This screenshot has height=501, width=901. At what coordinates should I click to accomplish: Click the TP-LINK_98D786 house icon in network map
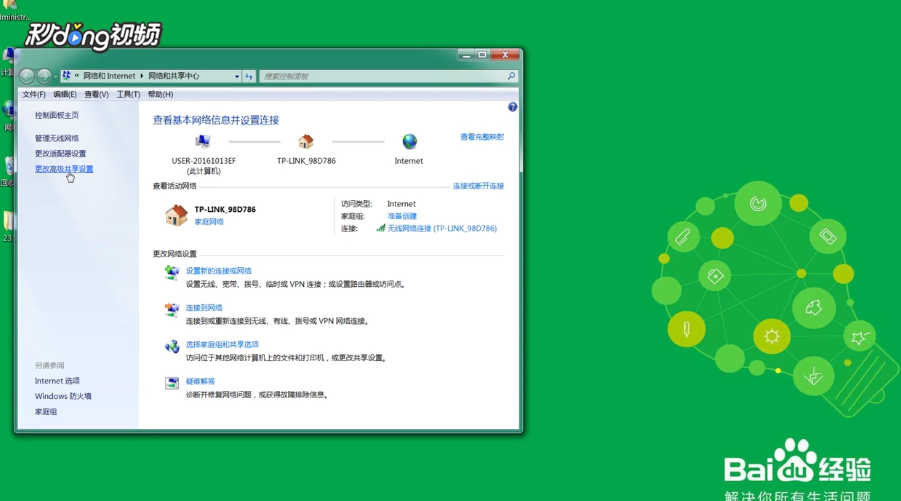(x=306, y=141)
